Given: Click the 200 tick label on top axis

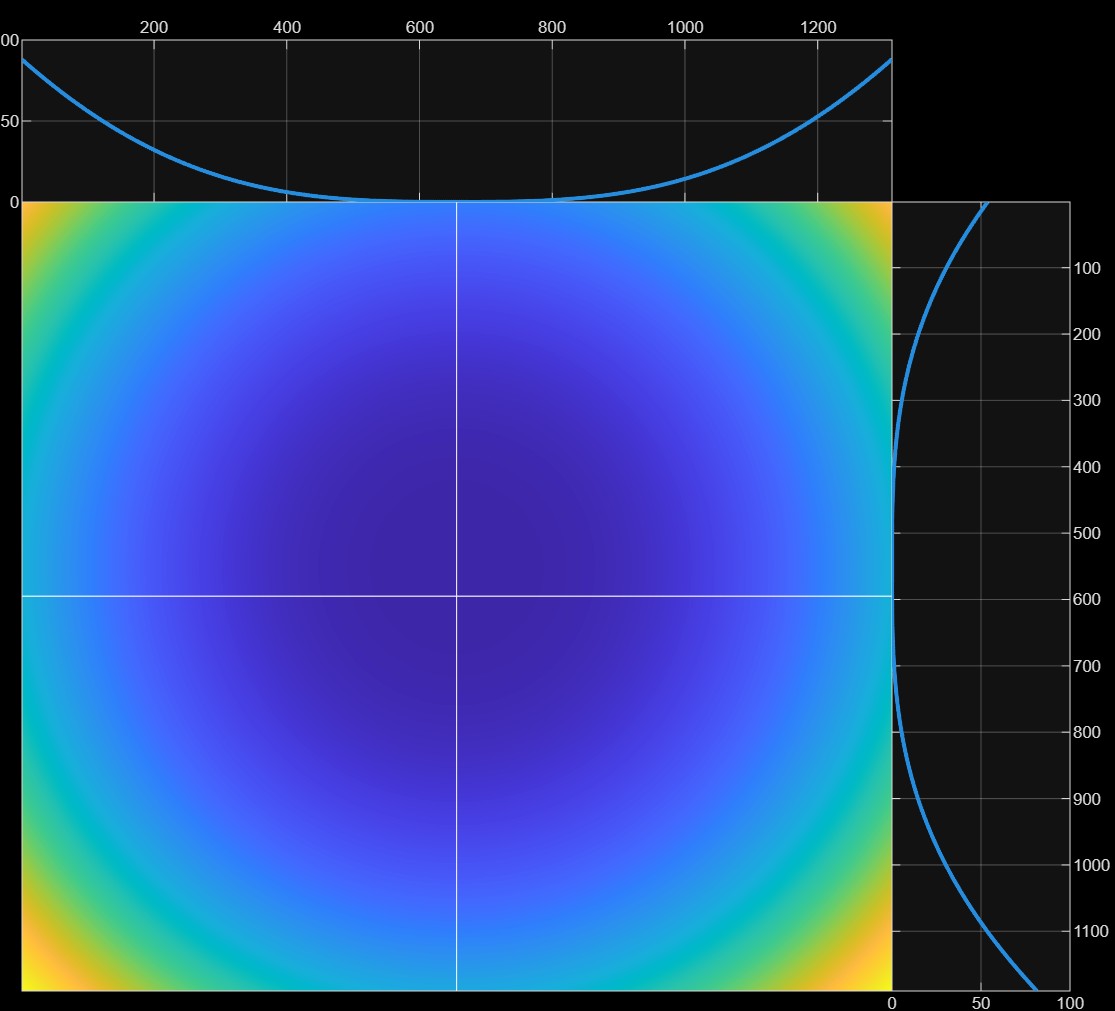Looking at the screenshot, I should click(x=154, y=27).
